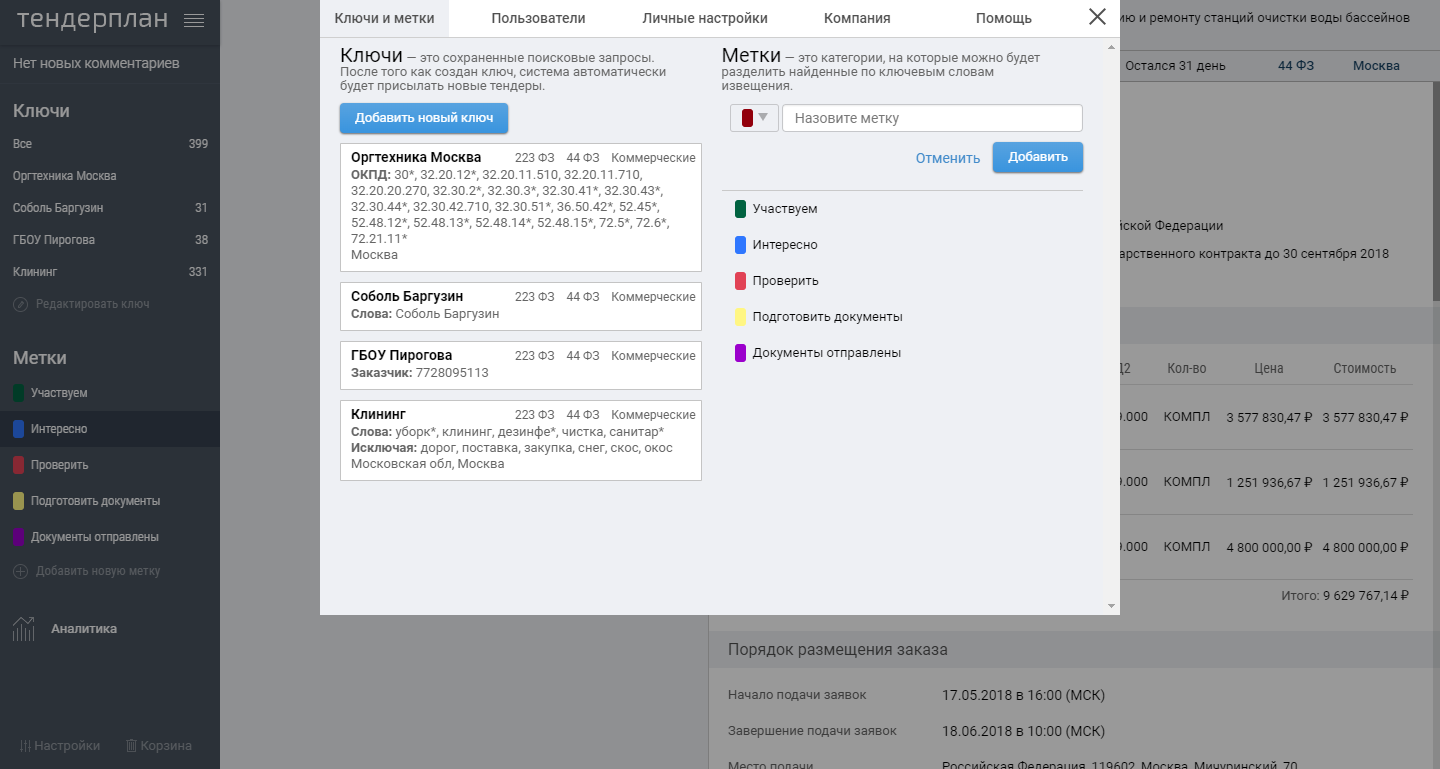Image resolution: width=1440 pixels, height=769 pixels.
Task: Click Добавить новую метку plus item in sidebar
Action: pos(87,571)
